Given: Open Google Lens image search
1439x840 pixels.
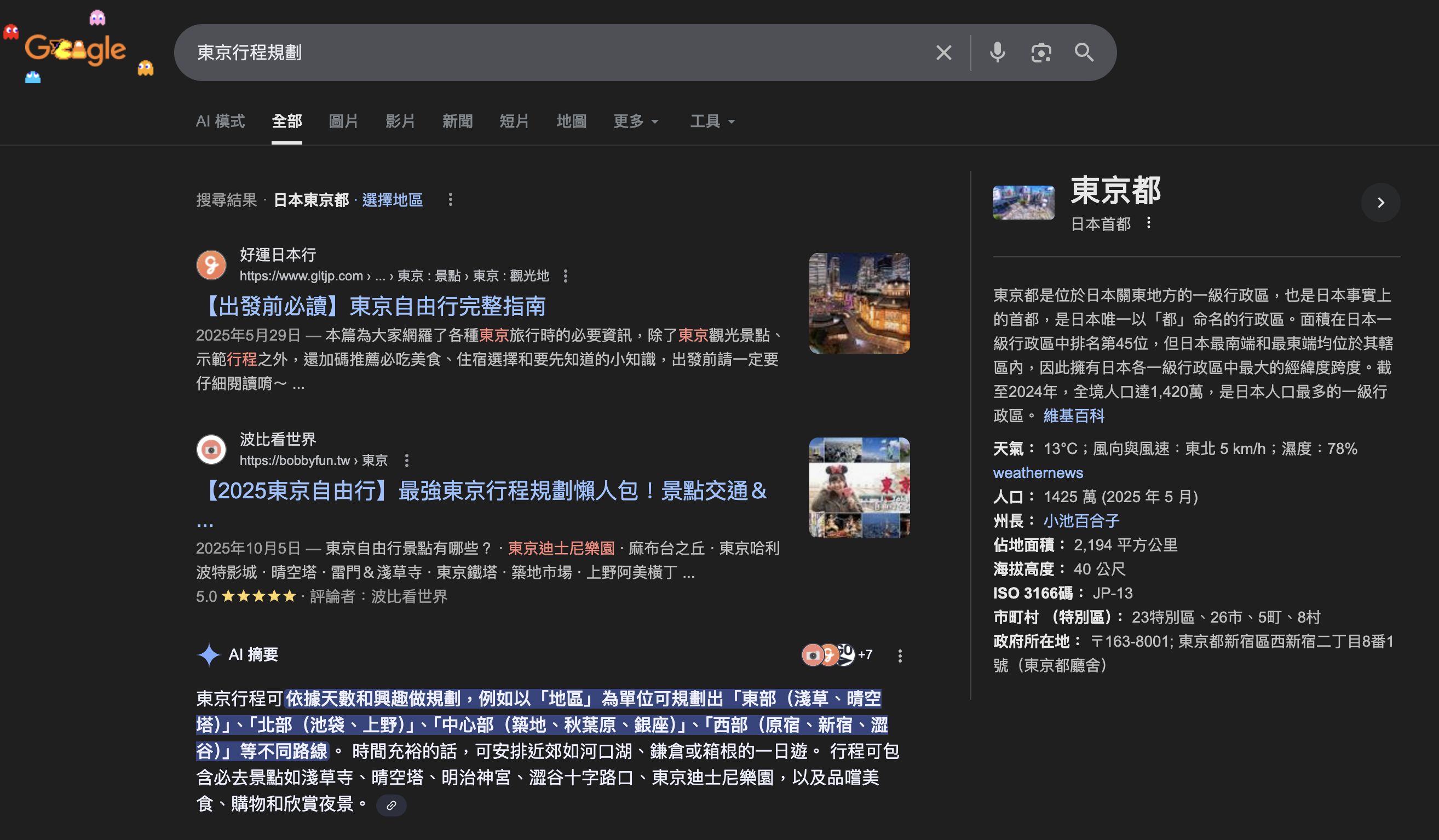Looking at the screenshot, I should [1040, 53].
